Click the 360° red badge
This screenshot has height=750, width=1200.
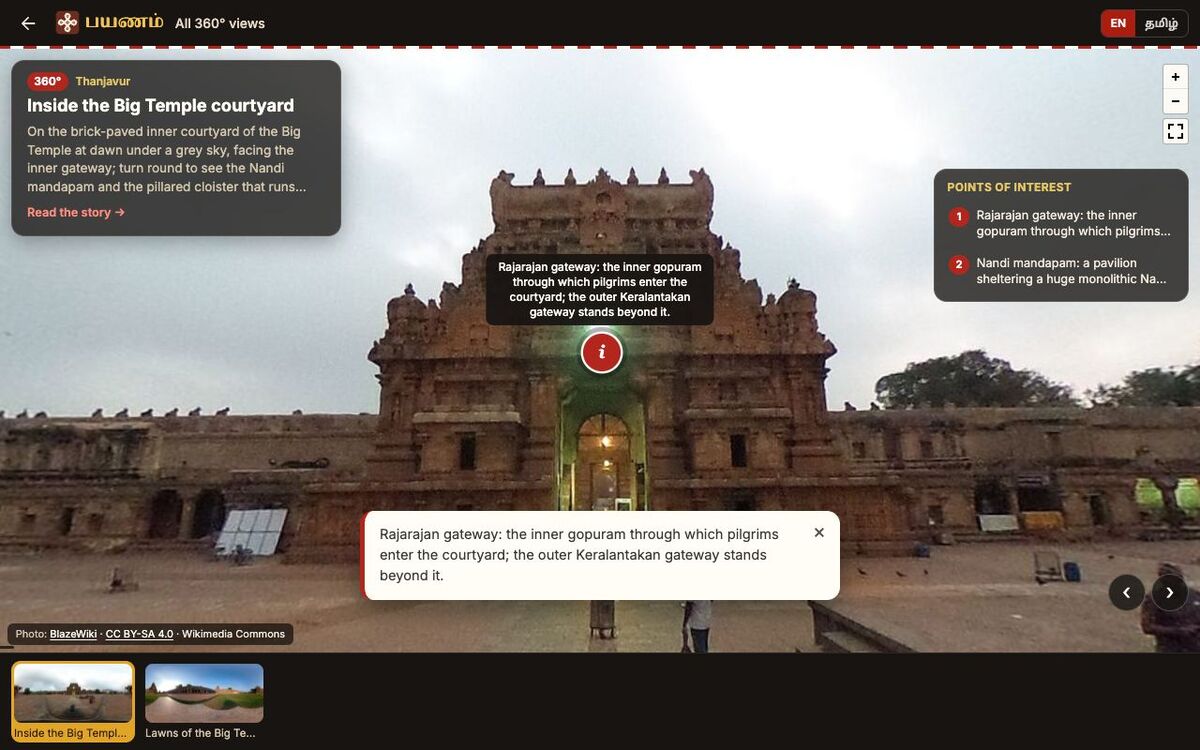point(47,81)
